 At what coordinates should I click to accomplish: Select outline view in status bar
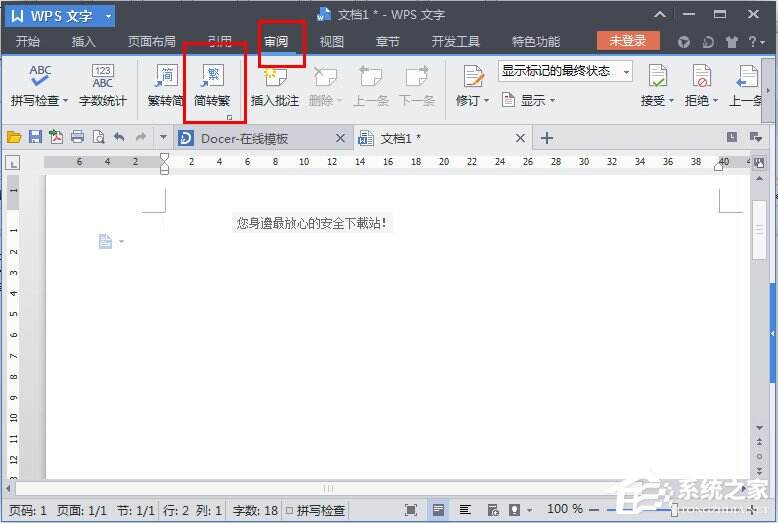pyautogui.click(x=465, y=510)
